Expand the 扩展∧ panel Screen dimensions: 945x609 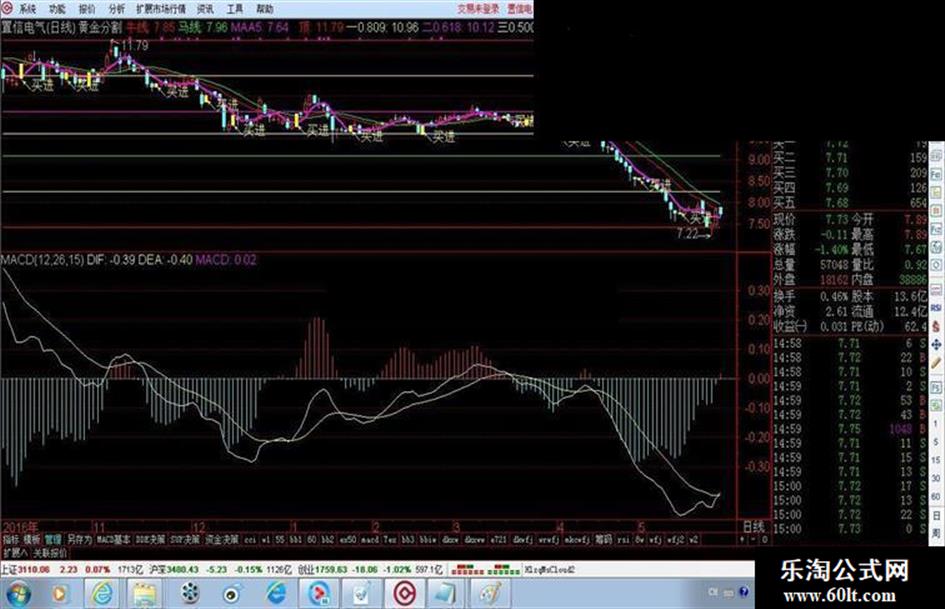click(x=14, y=552)
